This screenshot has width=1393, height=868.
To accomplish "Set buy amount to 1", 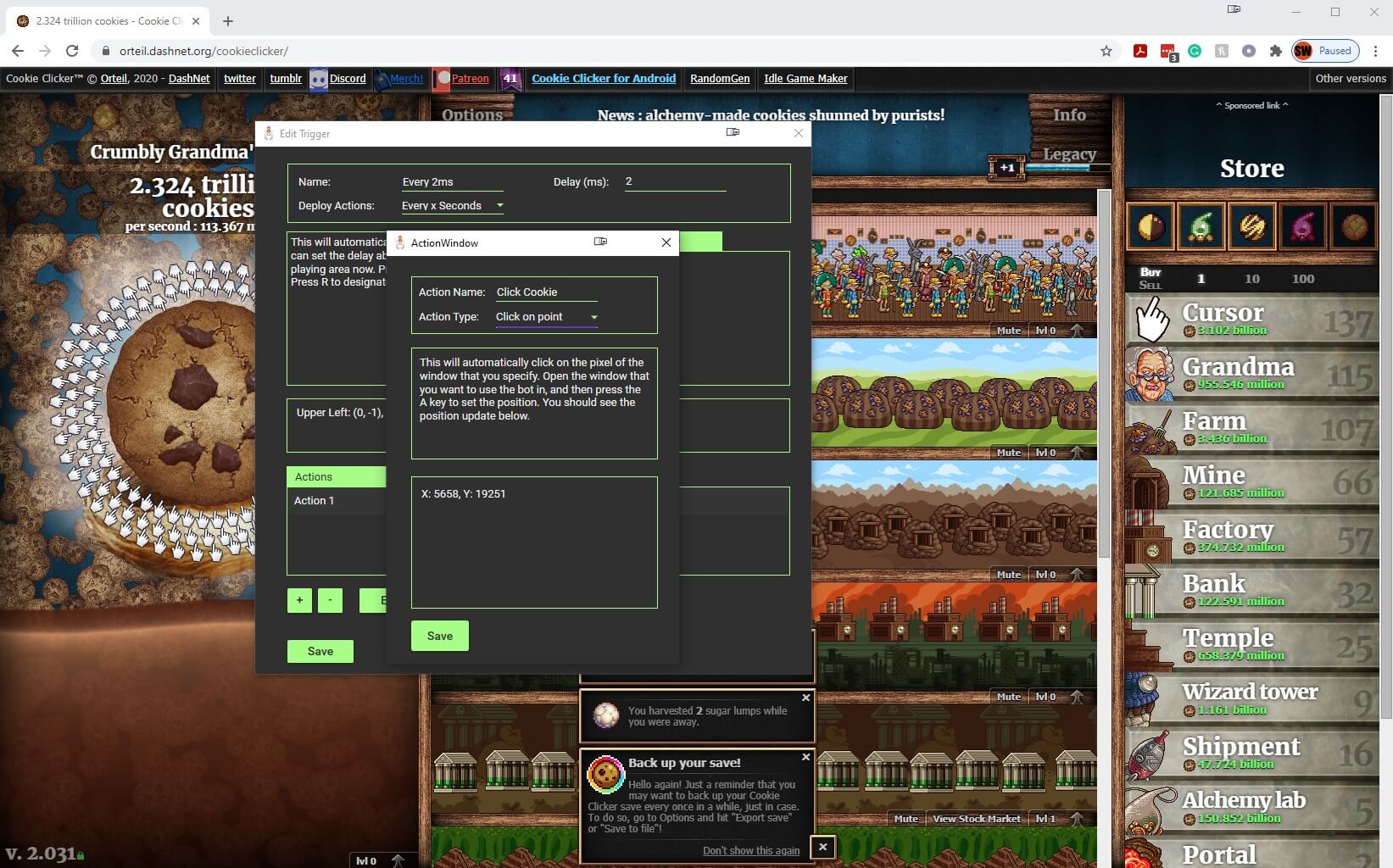I will [1201, 279].
